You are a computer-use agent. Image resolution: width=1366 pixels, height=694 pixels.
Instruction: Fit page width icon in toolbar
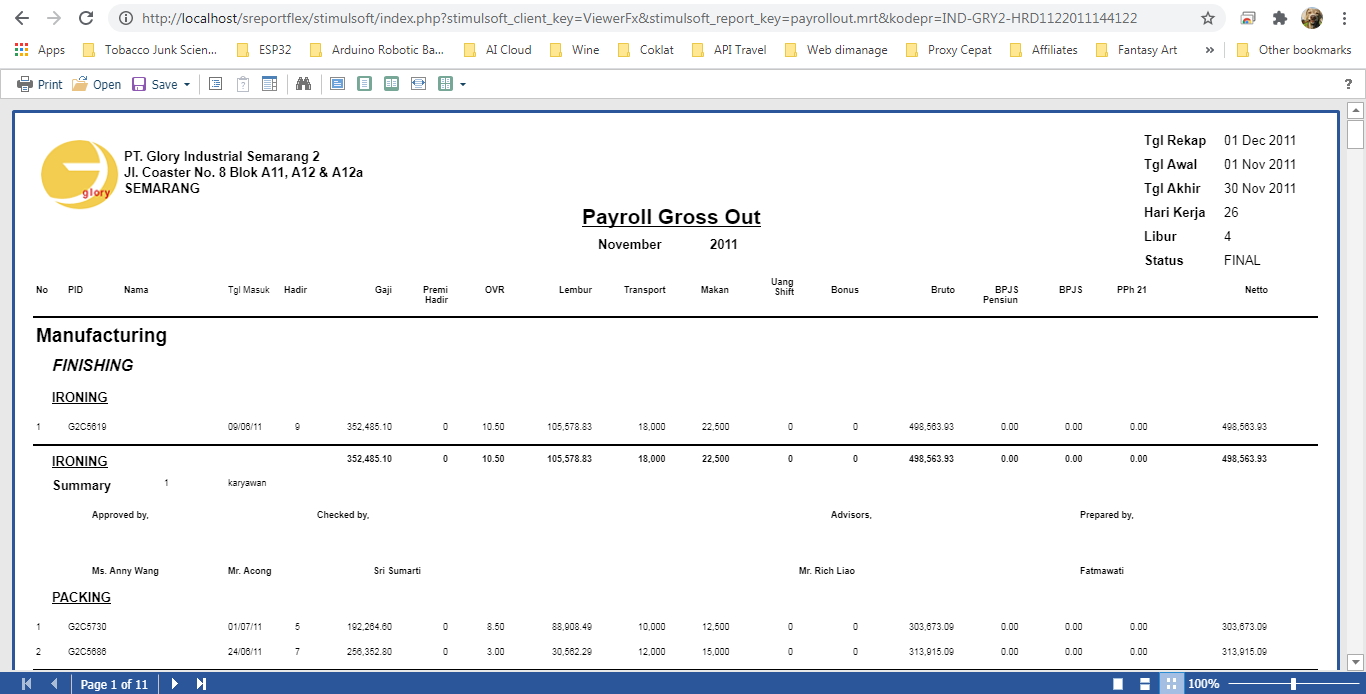click(x=418, y=84)
